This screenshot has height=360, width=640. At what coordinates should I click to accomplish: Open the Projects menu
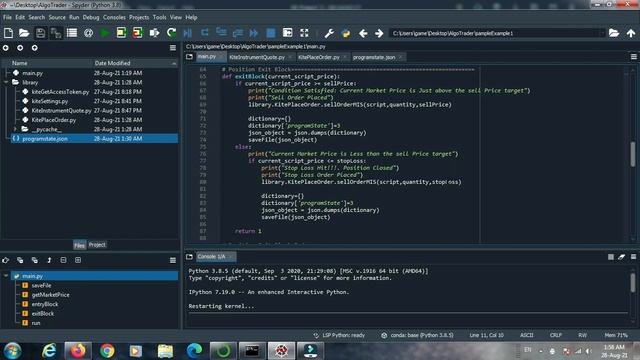(139, 17)
